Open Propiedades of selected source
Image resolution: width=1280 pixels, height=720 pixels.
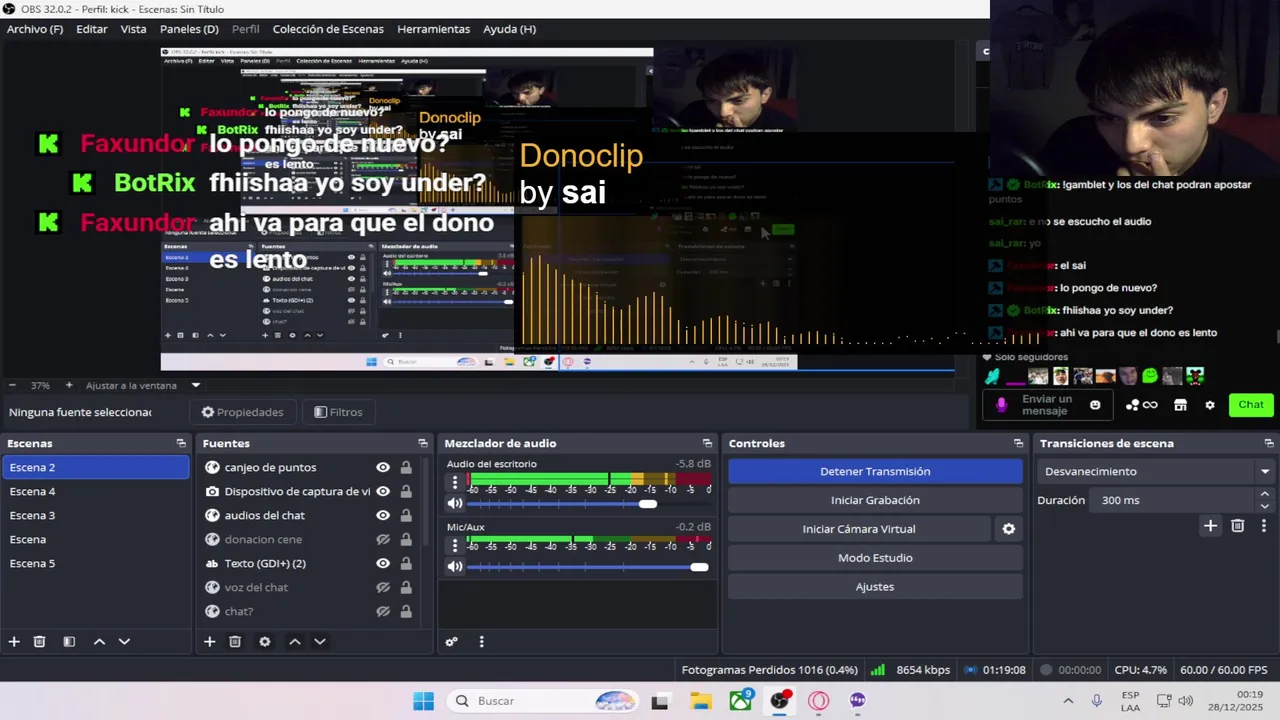point(243,412)
